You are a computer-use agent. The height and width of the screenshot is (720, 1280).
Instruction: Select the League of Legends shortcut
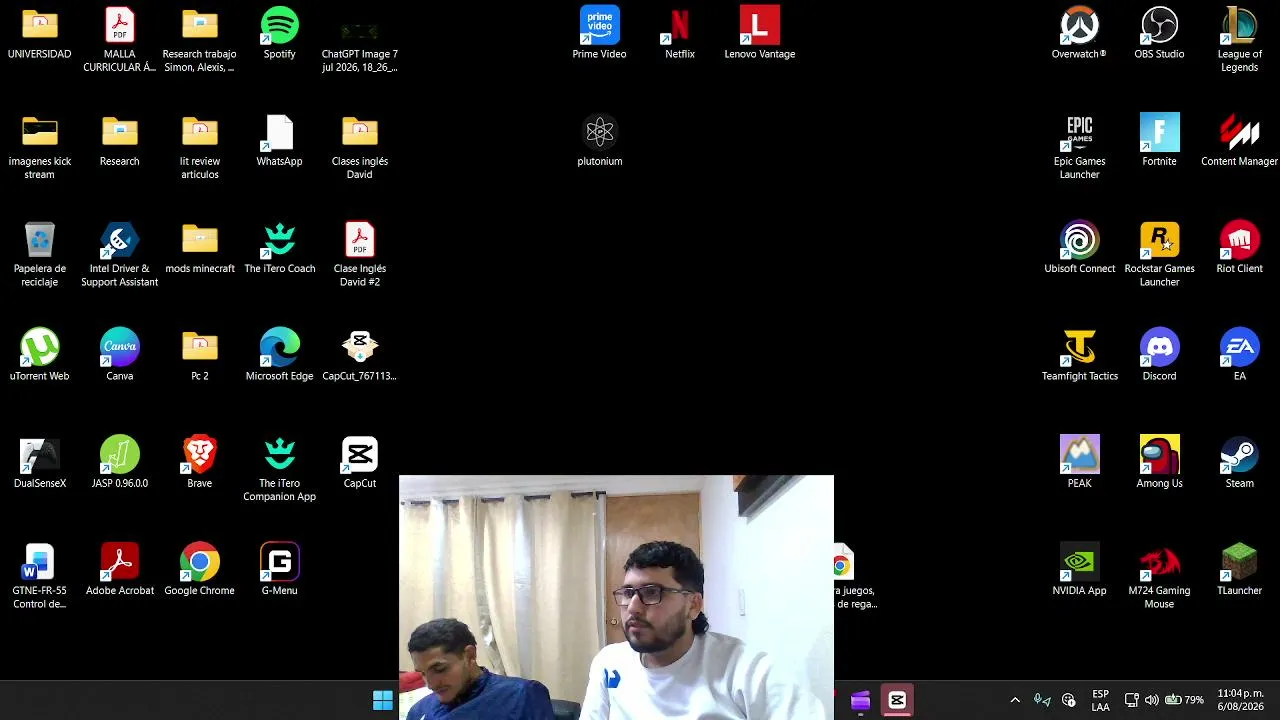coord(1240,25)
